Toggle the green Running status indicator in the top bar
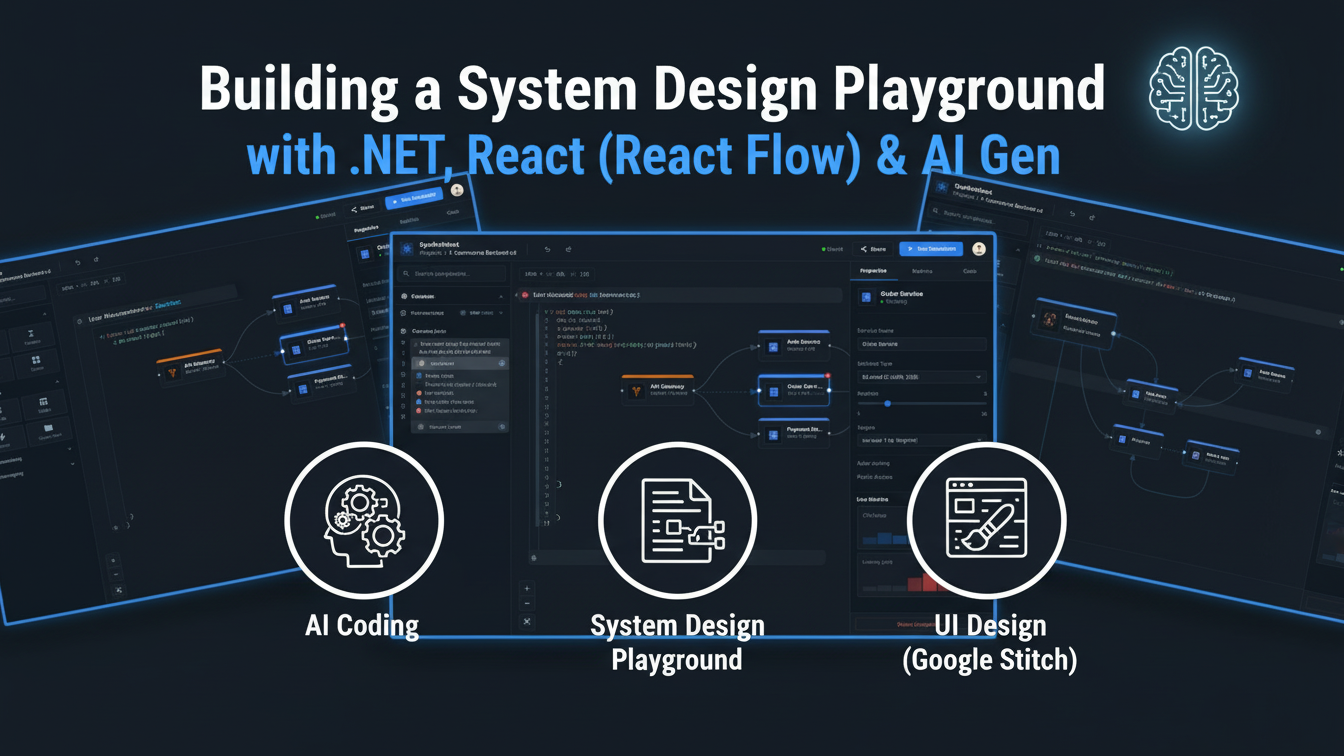Screen dimensions: 1344x756 tap(824, 249)
